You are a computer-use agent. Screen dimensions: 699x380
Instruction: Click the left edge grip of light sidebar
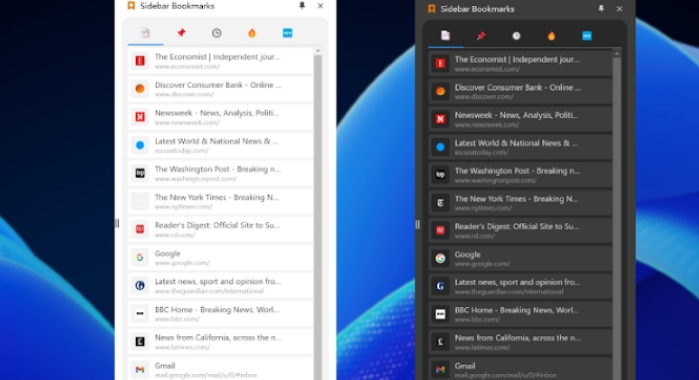pos(117,223)
